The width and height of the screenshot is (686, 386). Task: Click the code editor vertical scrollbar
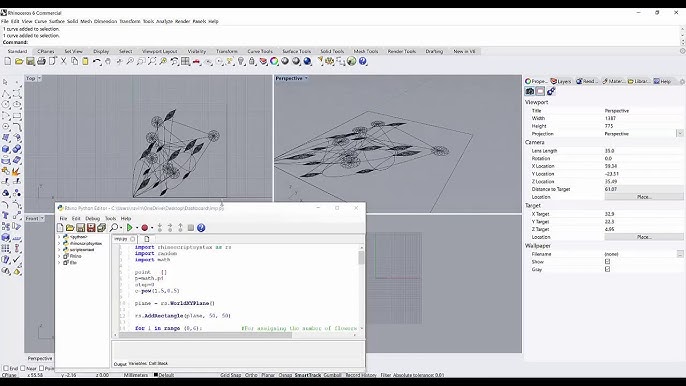[x=361, y=289]
